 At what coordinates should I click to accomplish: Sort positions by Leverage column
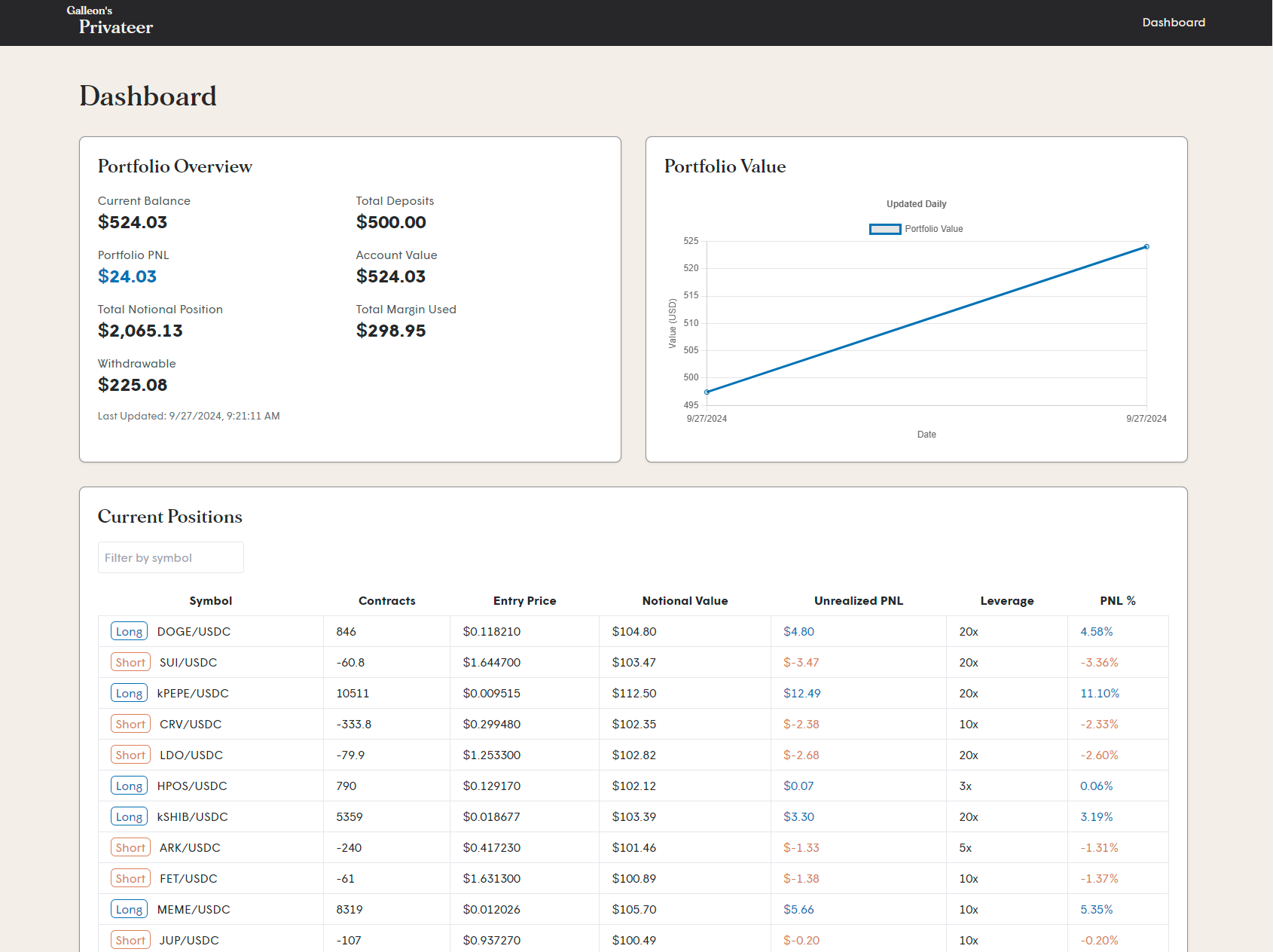click(1006, 600)
